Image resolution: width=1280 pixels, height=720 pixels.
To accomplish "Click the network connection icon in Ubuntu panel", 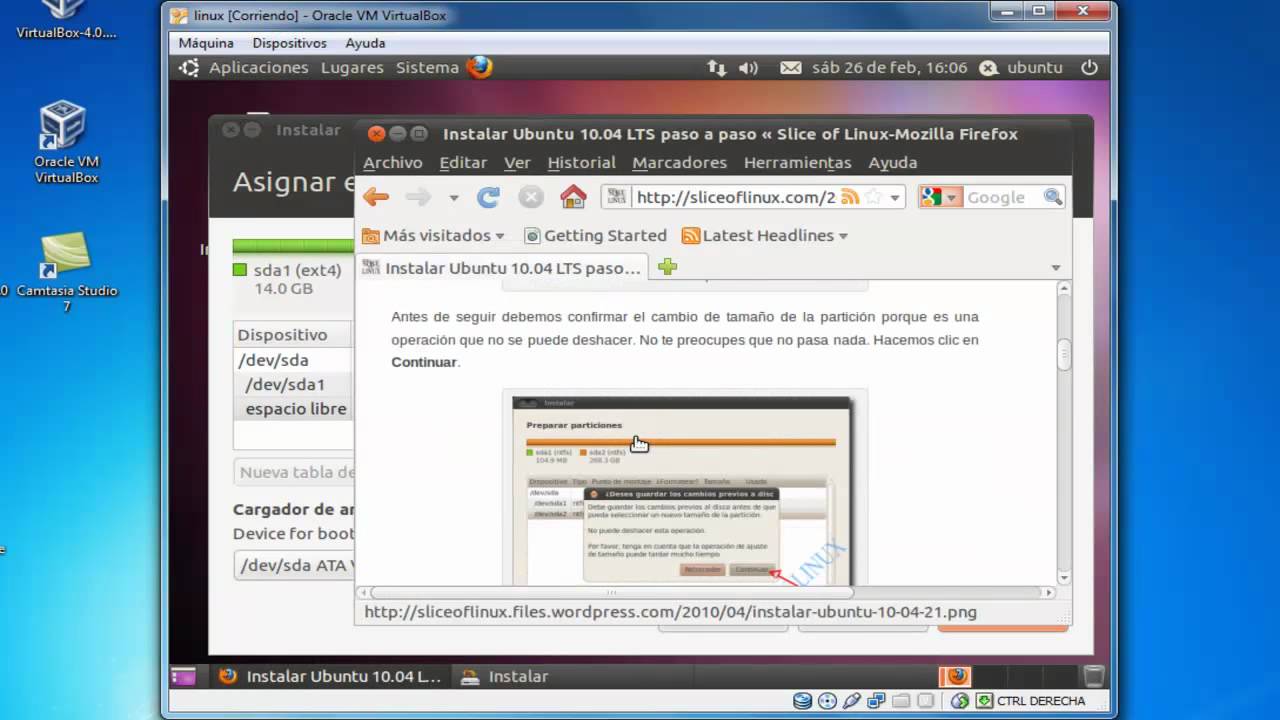I will (716, 67).
